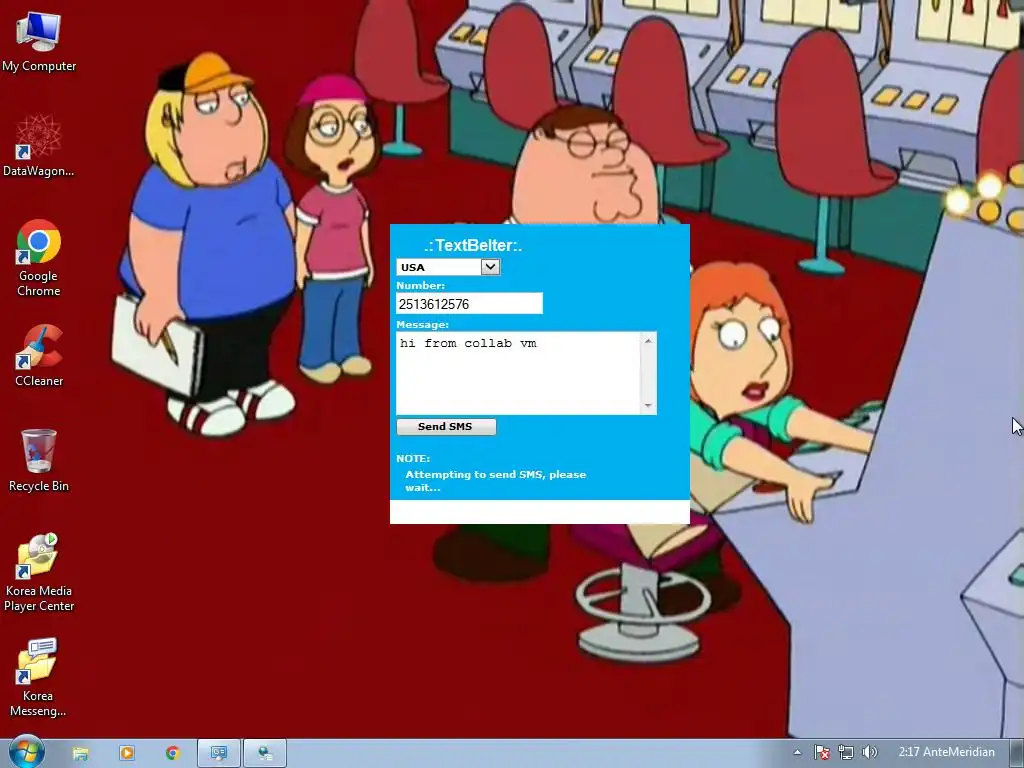
Task: Click the "Message:" label
Action: [423, 325]
